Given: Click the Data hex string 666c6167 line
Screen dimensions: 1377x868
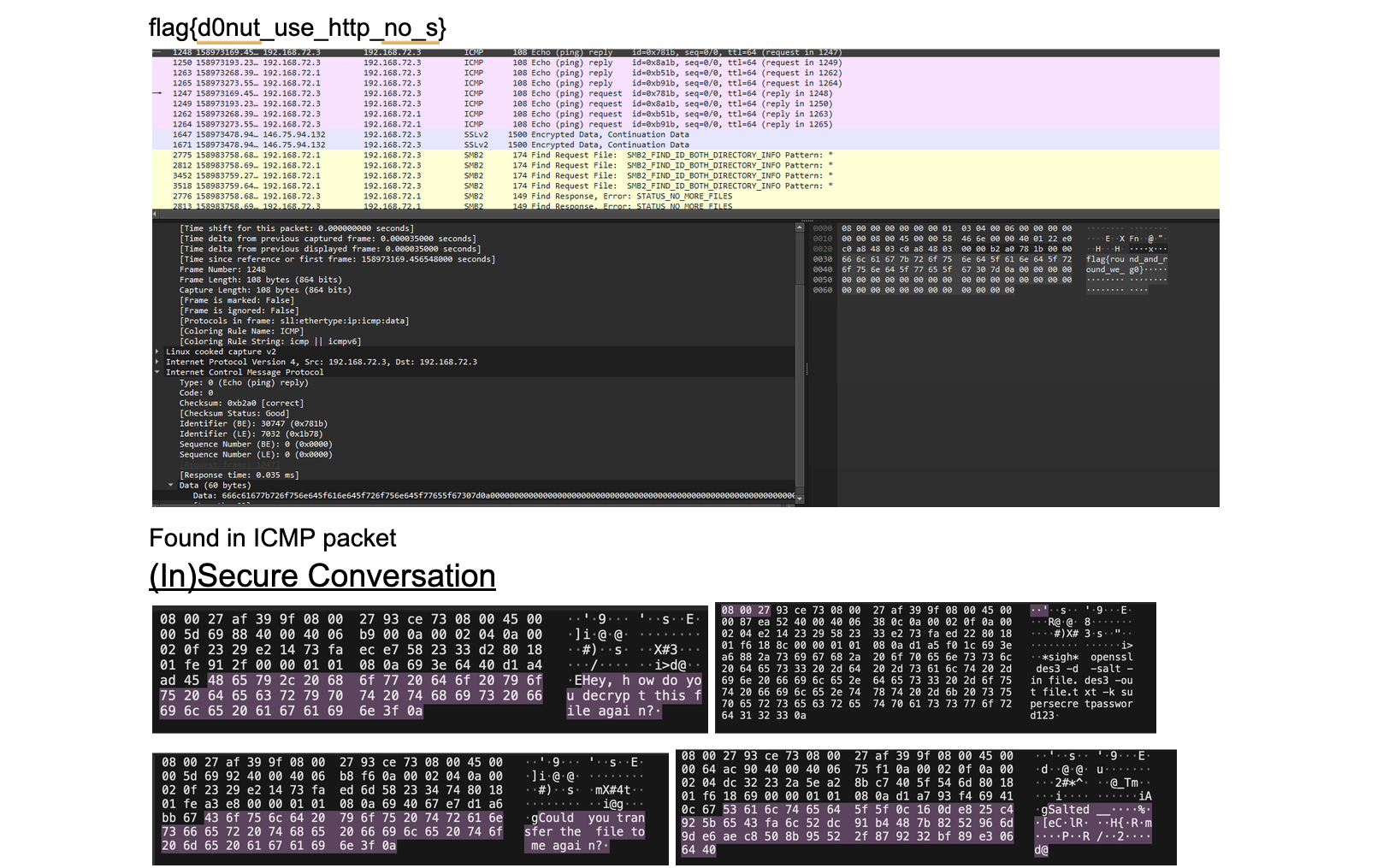Looking at the screenshot, I should click(493, 495).
